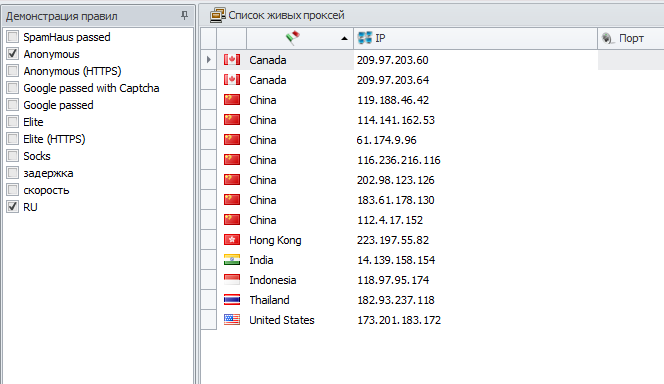Image resolution: width=664 pixels, height=384 pixels.
Task: Click China flag for 112.4.17.152
Action: (232, 220)
